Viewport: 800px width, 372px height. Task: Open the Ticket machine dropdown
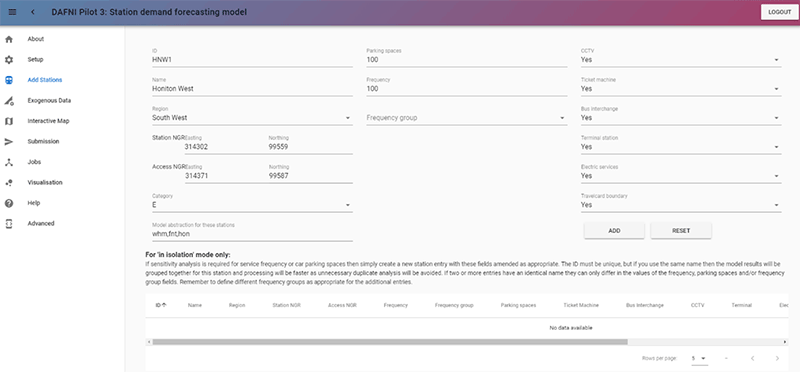(x=681, y=87)
